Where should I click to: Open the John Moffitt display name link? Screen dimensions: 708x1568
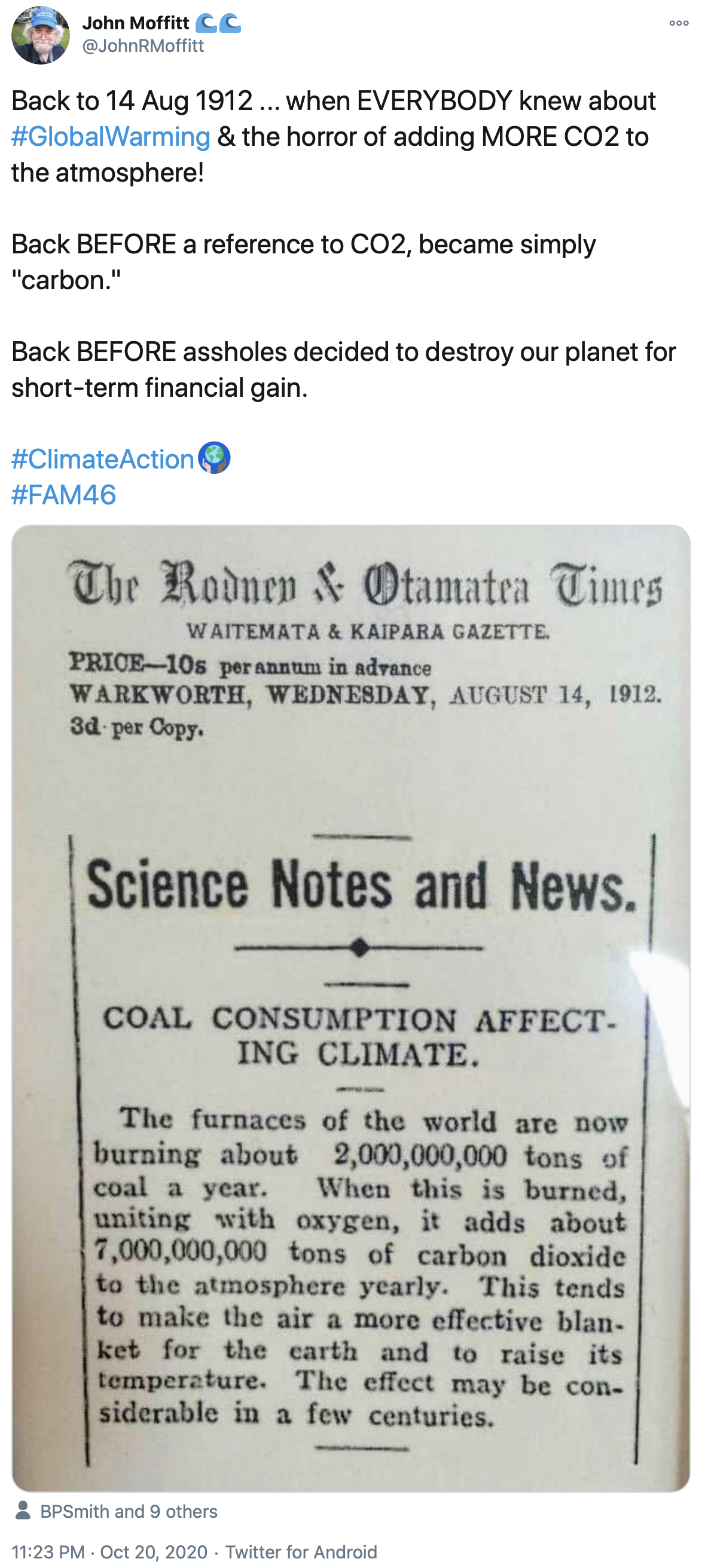135,23
